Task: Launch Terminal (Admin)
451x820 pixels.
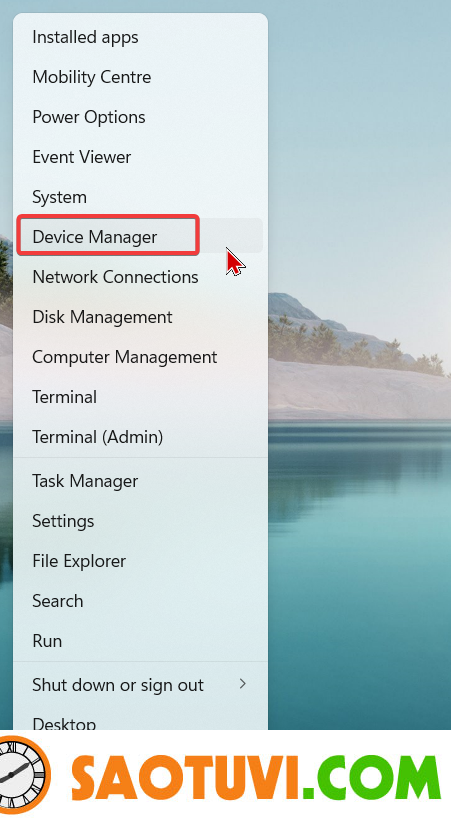Action: (x=140, y=437)
